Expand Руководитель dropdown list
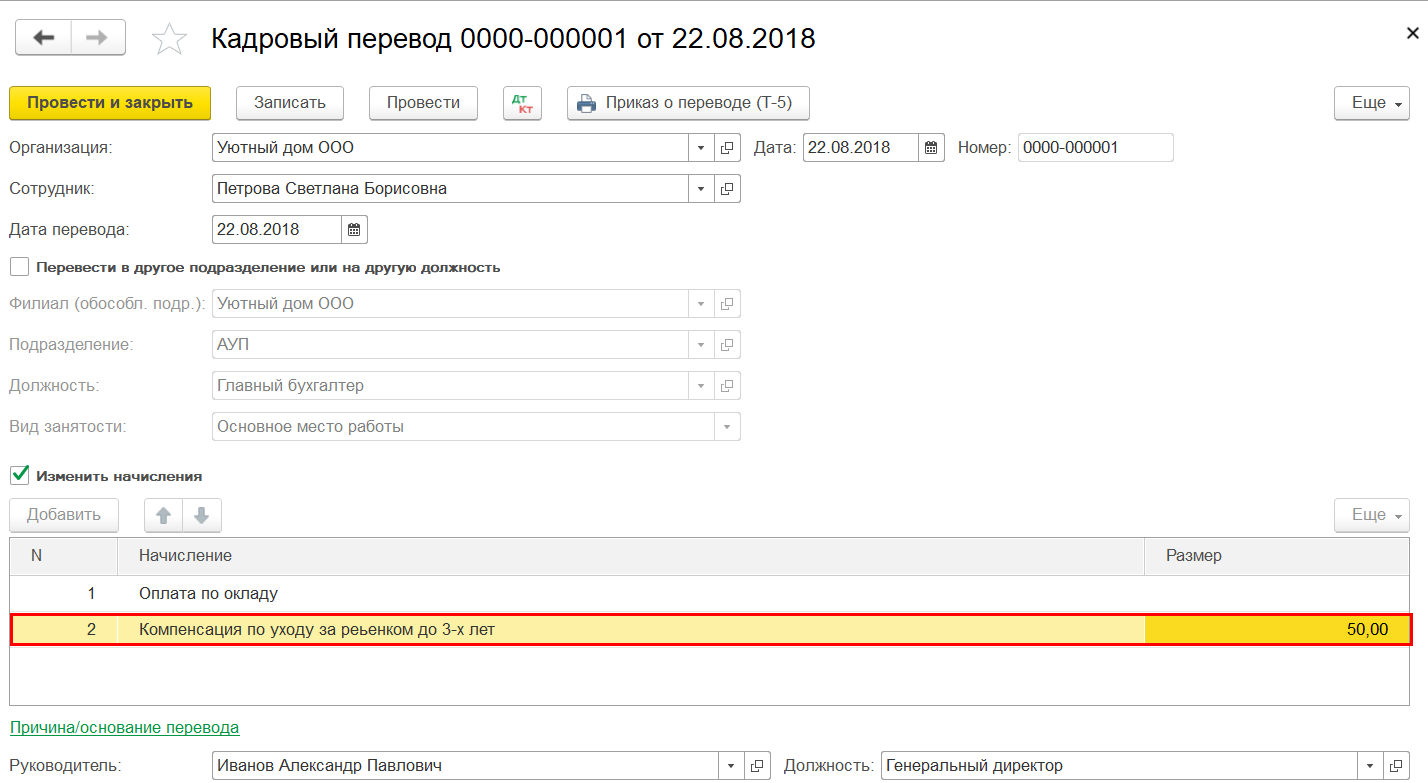 point(731,766)
